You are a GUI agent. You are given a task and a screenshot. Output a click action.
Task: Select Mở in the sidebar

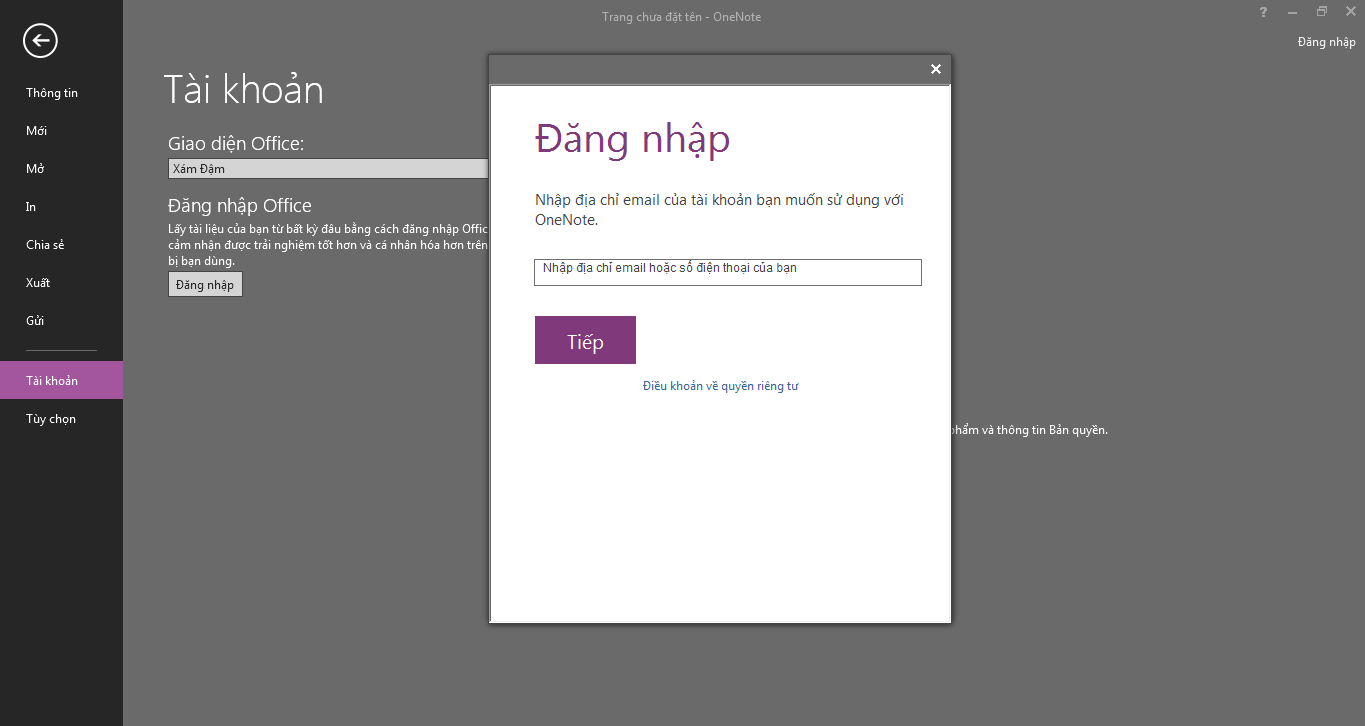coord(35,169)
